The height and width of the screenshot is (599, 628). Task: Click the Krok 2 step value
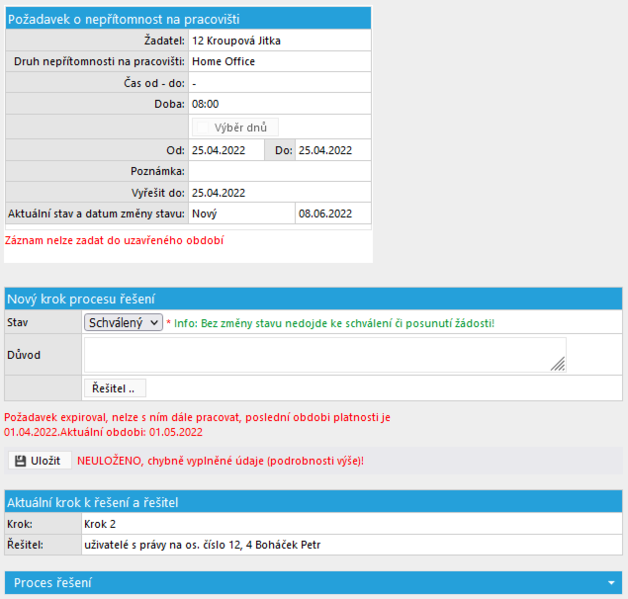pyautogui.click(x=100, y=524)
